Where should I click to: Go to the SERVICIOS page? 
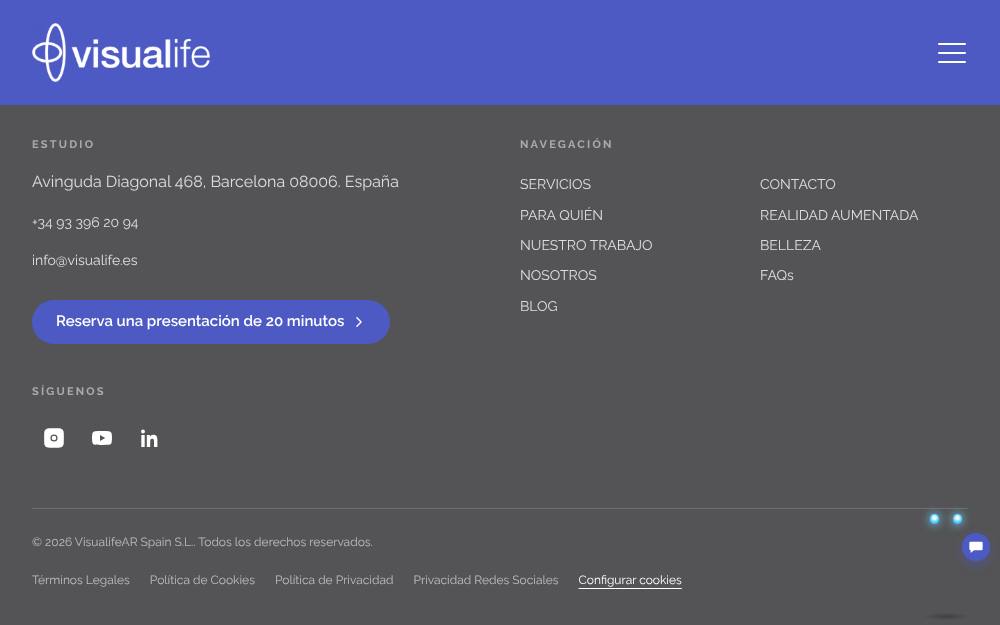click(x=555, y=184)
